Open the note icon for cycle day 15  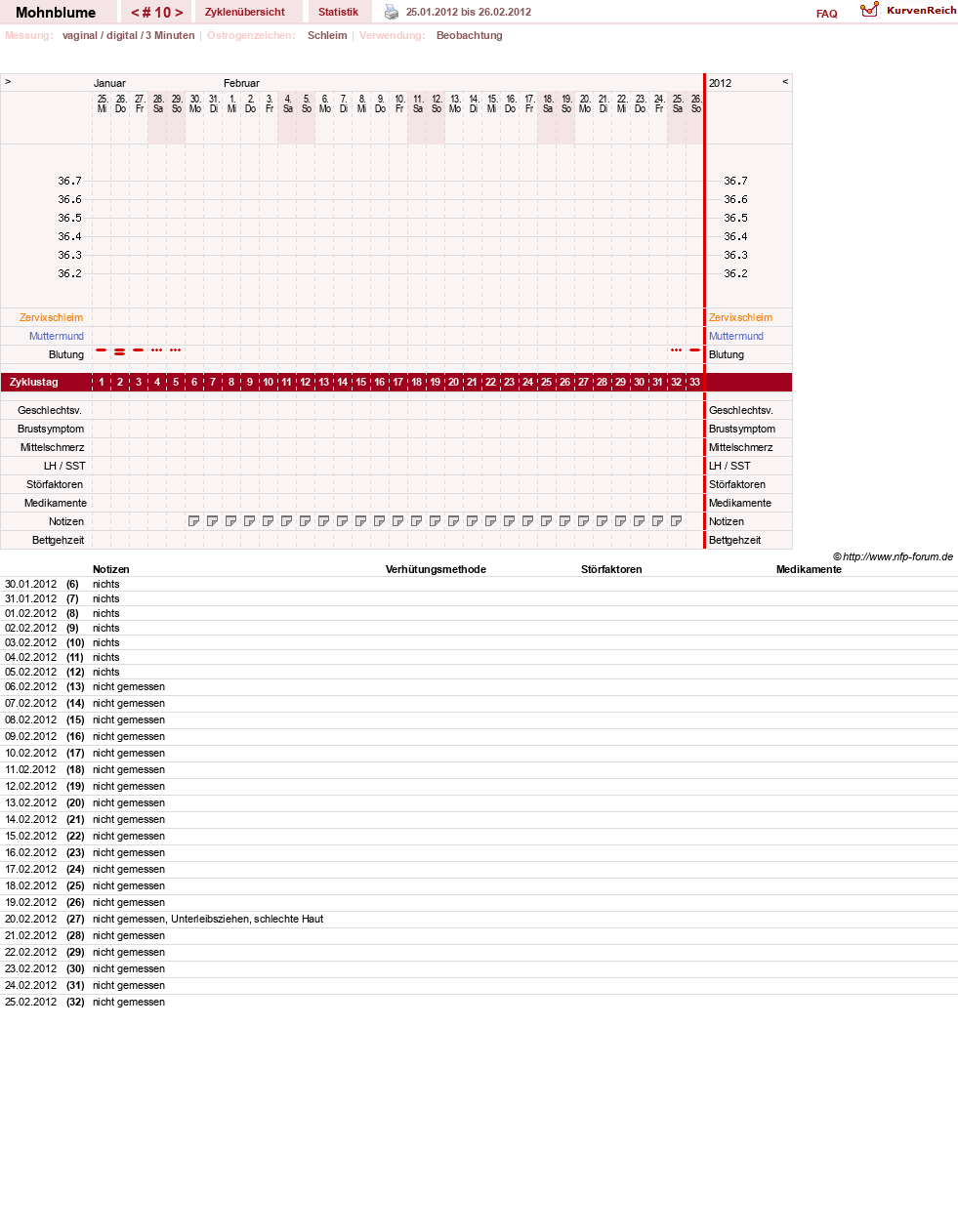click(x=360, y=521)
